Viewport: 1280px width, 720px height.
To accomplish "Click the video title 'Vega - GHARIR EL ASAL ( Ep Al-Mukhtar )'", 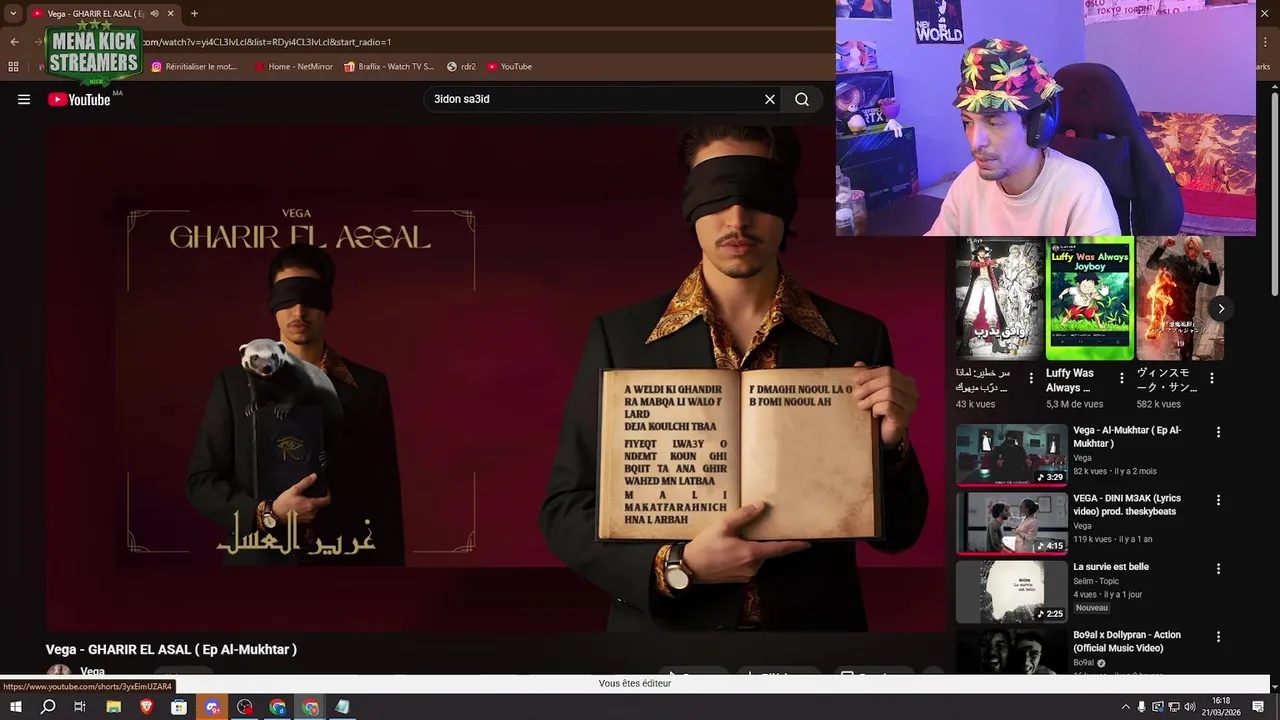I will pyautogui.click(x=171, y=649).
